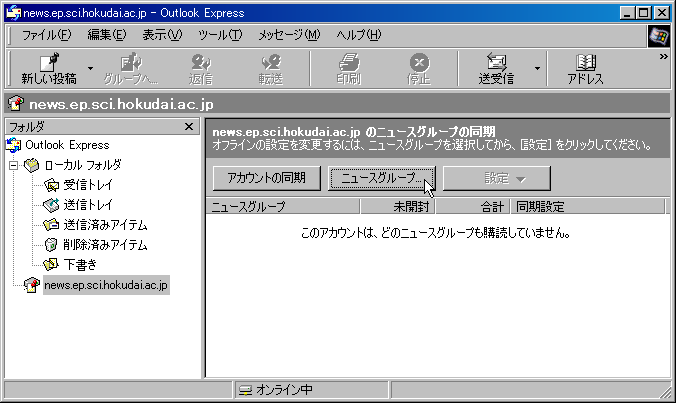Click the news server icon in folder tree
This screenshot has width=676, height=403.
pos(31,285)
